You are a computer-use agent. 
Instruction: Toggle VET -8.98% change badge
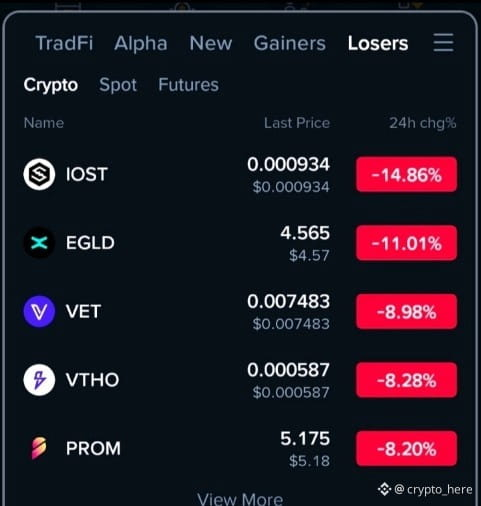click(406, 312)
